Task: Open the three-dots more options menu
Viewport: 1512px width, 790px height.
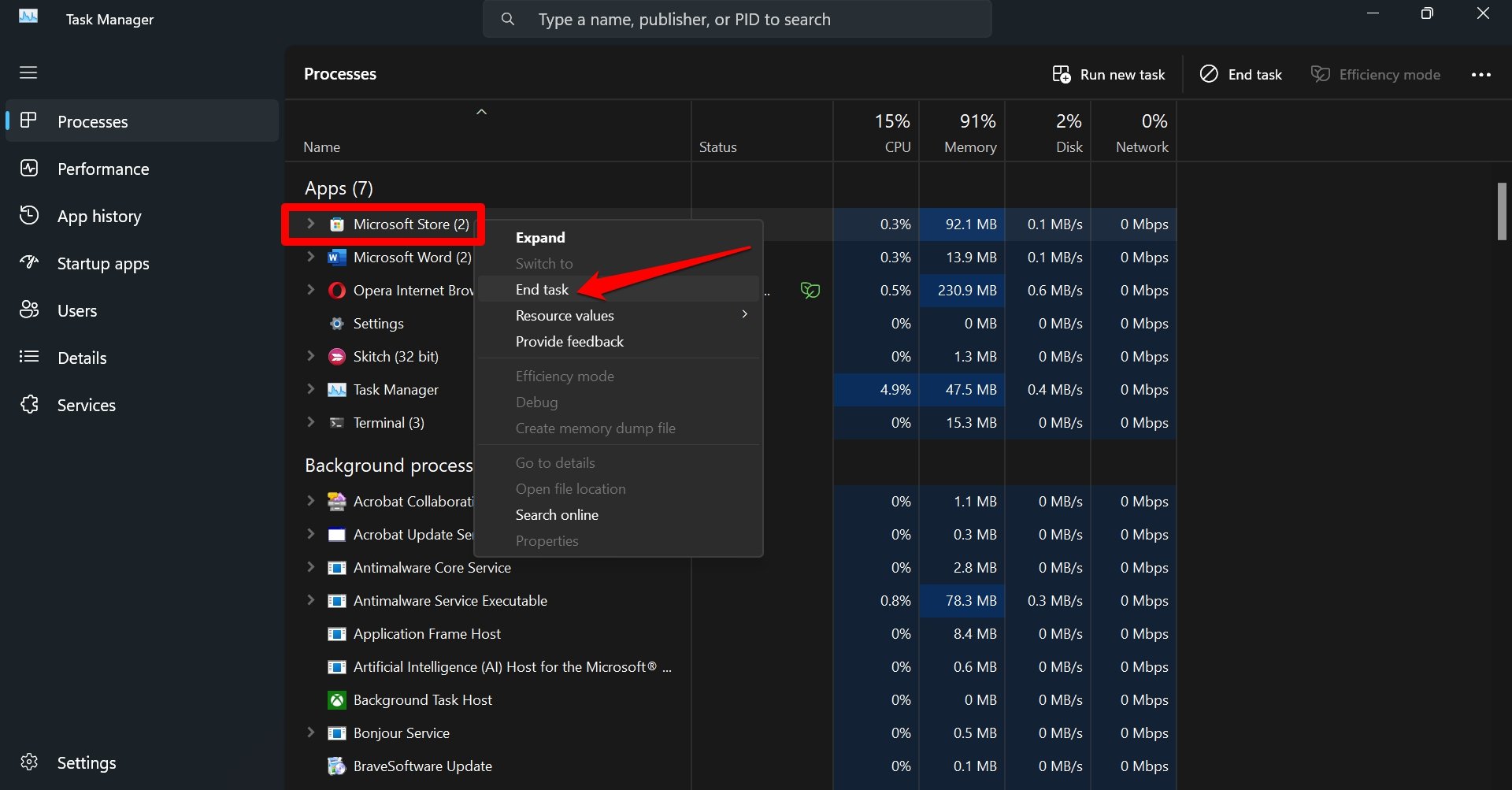Action: pyautogui.click(x=1480, y=75)
